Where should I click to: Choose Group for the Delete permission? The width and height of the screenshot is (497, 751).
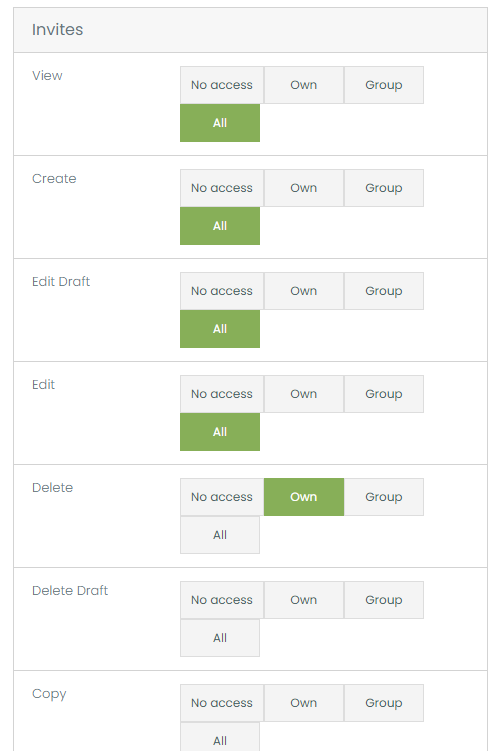[384, 497]
